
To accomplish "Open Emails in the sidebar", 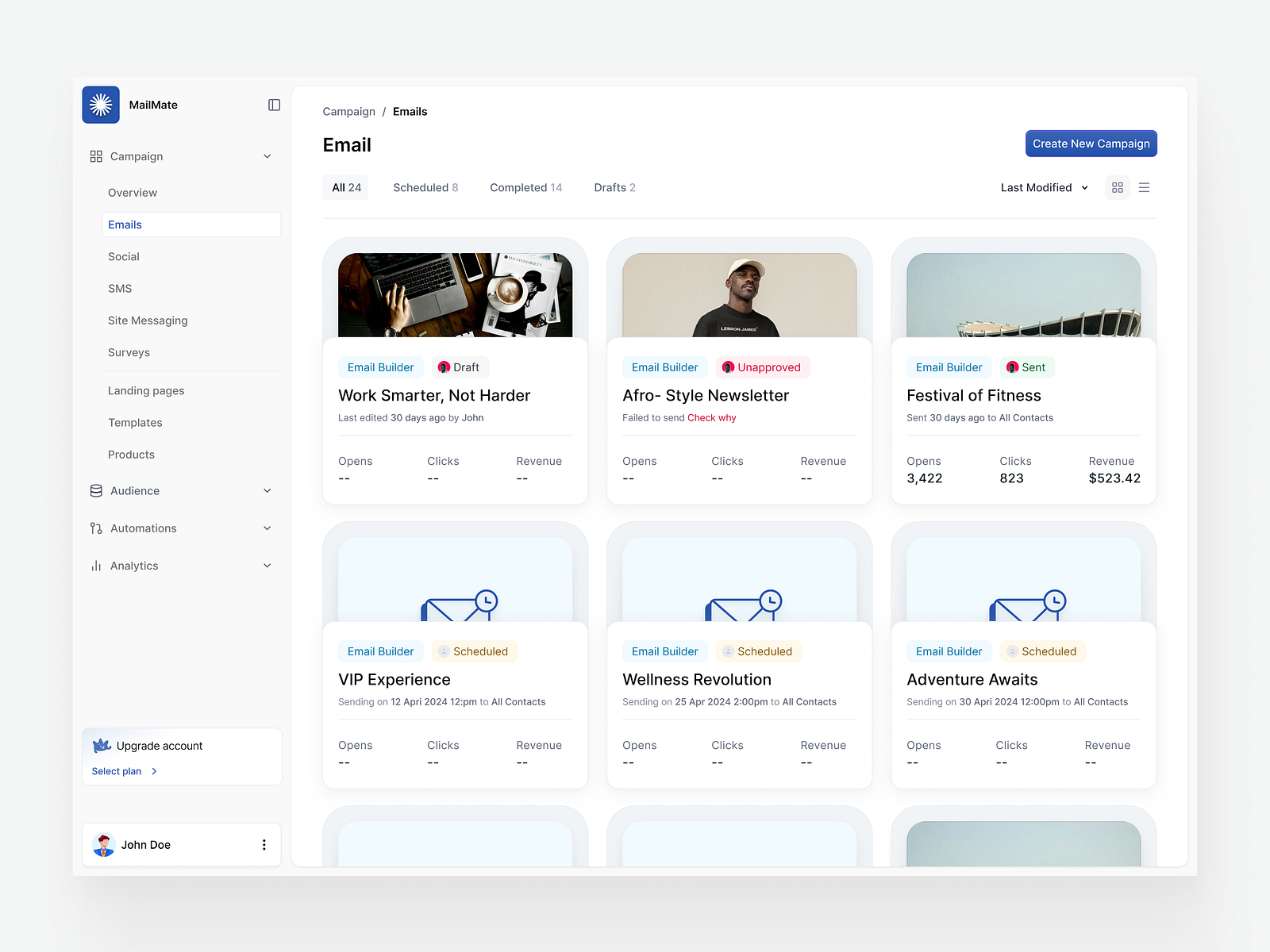I will [x=191, y=225].
